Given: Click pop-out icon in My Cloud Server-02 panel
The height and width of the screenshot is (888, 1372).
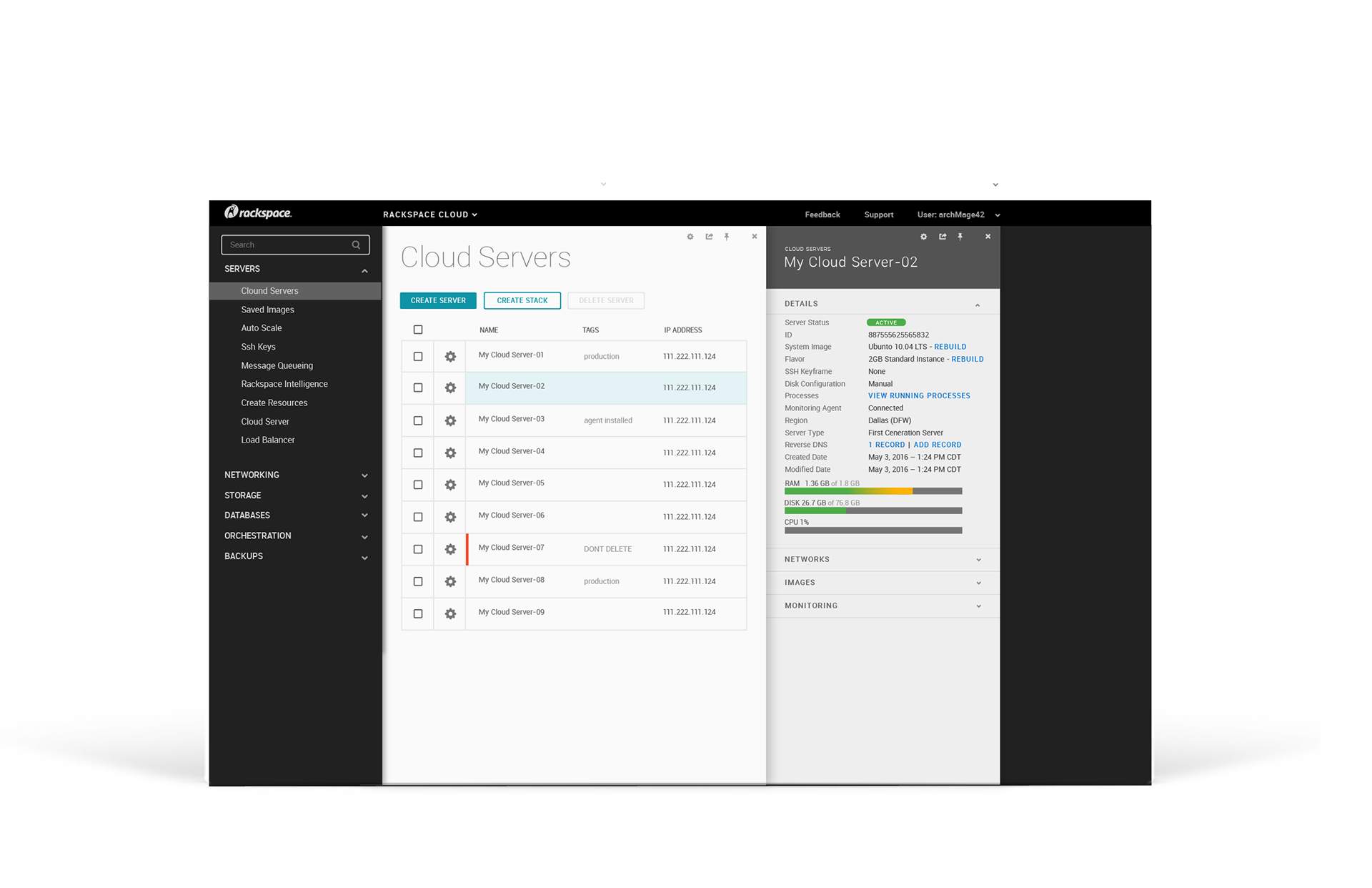Looking at the screenshot, I should pyautogui.click(x=943, y=237).
